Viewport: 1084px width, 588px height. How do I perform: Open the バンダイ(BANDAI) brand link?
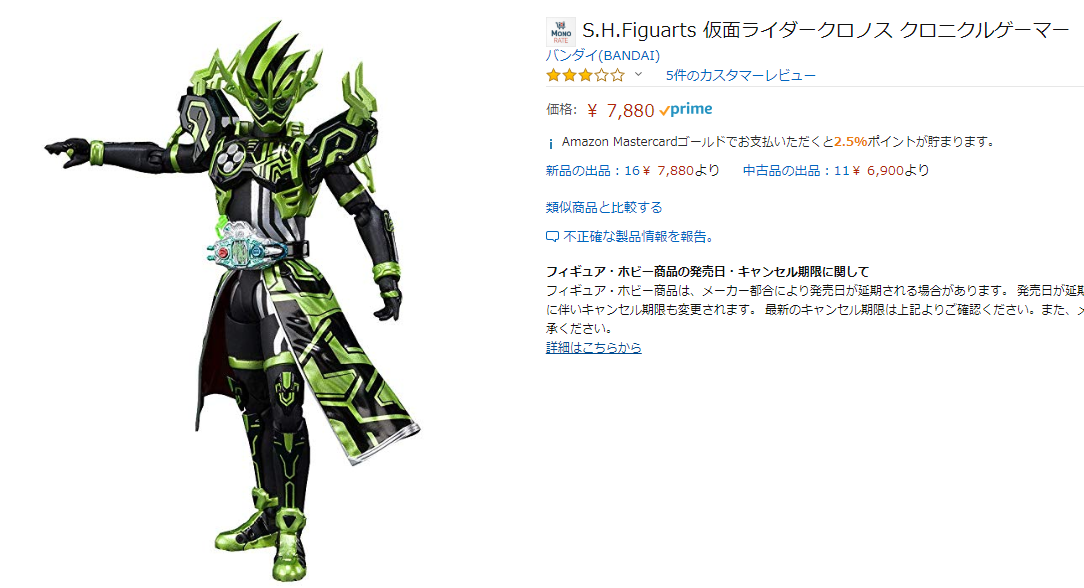603,55
